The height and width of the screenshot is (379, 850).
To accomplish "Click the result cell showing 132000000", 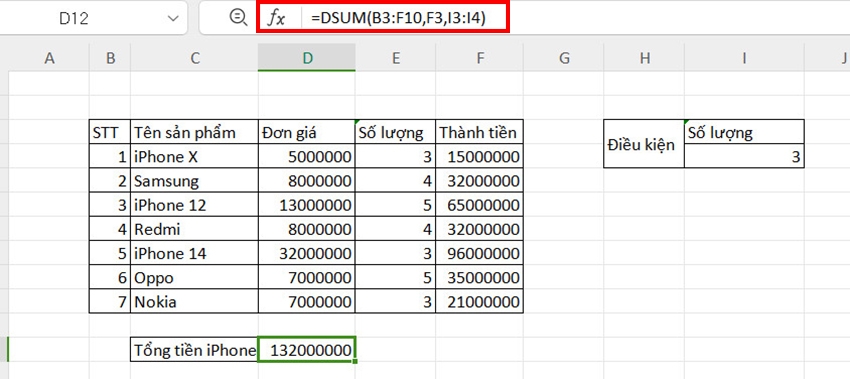I will 307,350.
